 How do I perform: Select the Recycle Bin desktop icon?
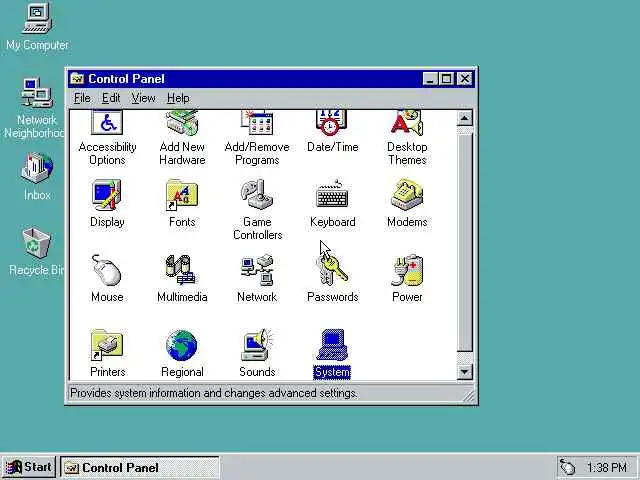[37, 243]
